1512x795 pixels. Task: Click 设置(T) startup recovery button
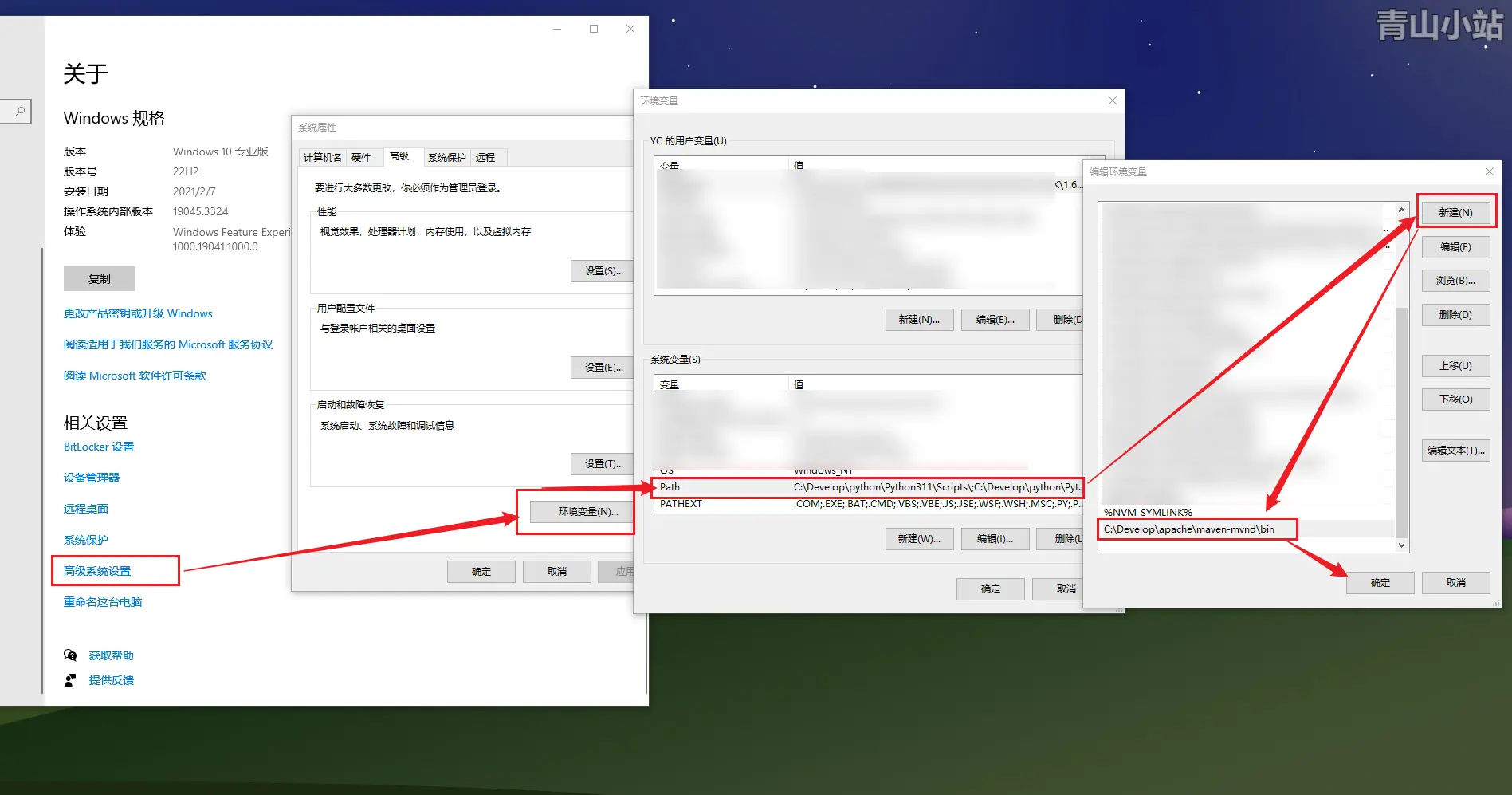603,464
